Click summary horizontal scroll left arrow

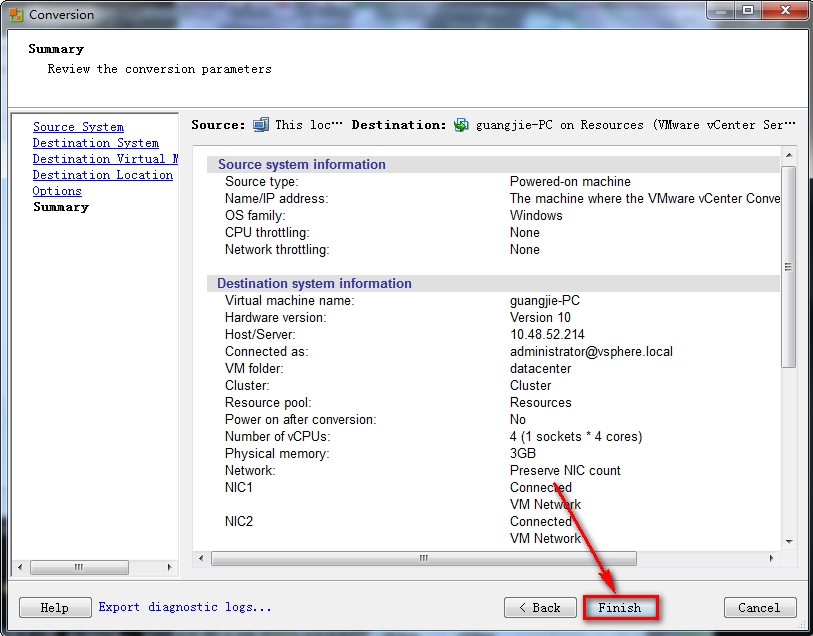[x=201, y=558]
